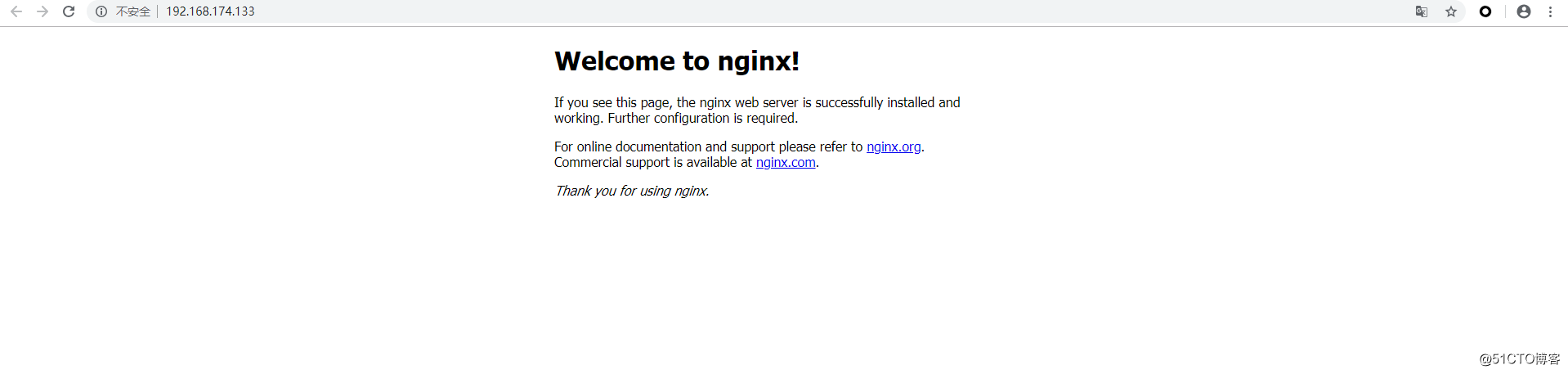
Task: Click the "Commercial support is available at" text
Action: [x=653, y=162]
